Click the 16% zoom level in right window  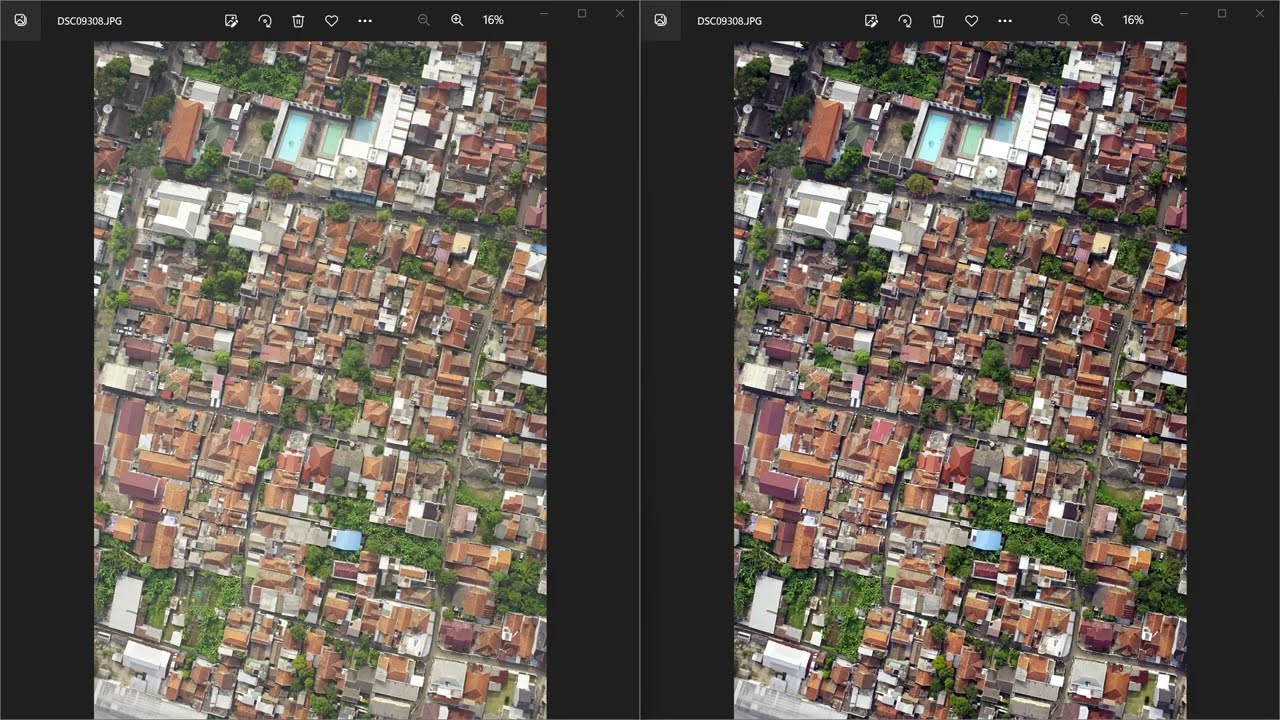1133,20
